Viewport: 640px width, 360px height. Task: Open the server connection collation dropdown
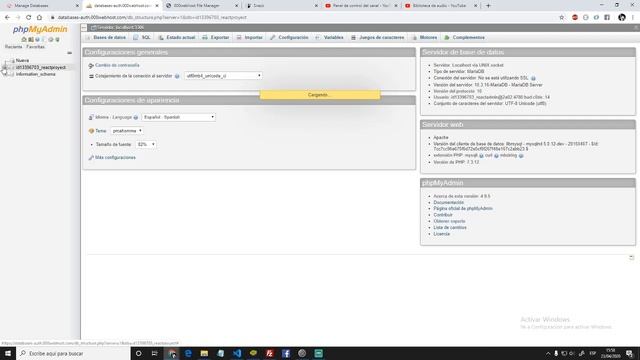223,76
